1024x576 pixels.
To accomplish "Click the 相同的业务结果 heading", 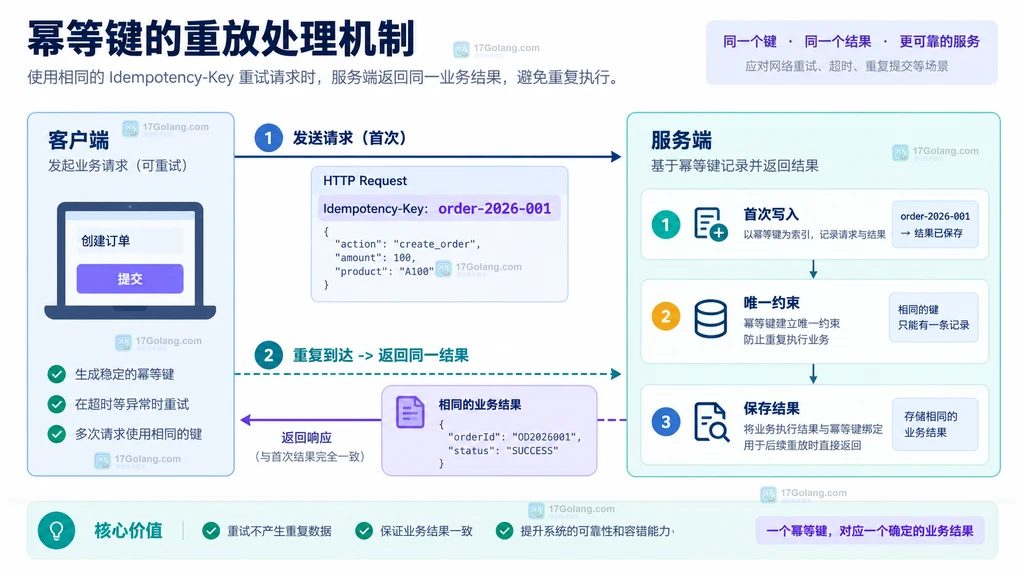I will point(480,405).
